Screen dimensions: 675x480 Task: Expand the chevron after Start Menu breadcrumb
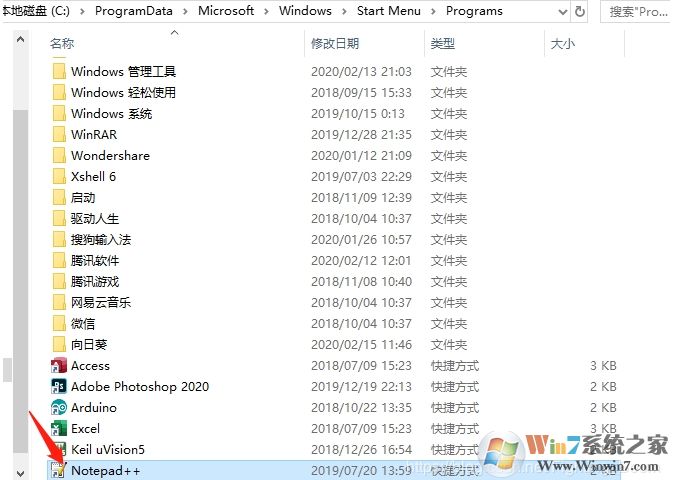point(433,11)
